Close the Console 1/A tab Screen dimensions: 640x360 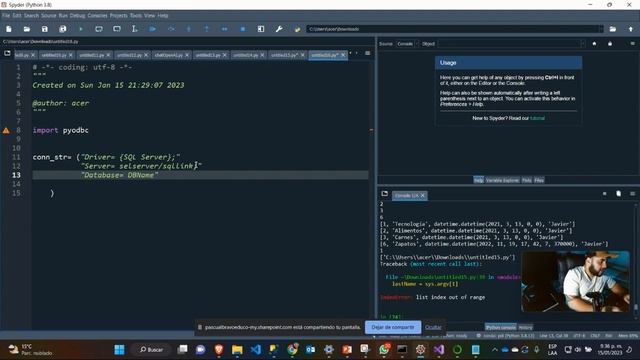(x=423, y=196)
